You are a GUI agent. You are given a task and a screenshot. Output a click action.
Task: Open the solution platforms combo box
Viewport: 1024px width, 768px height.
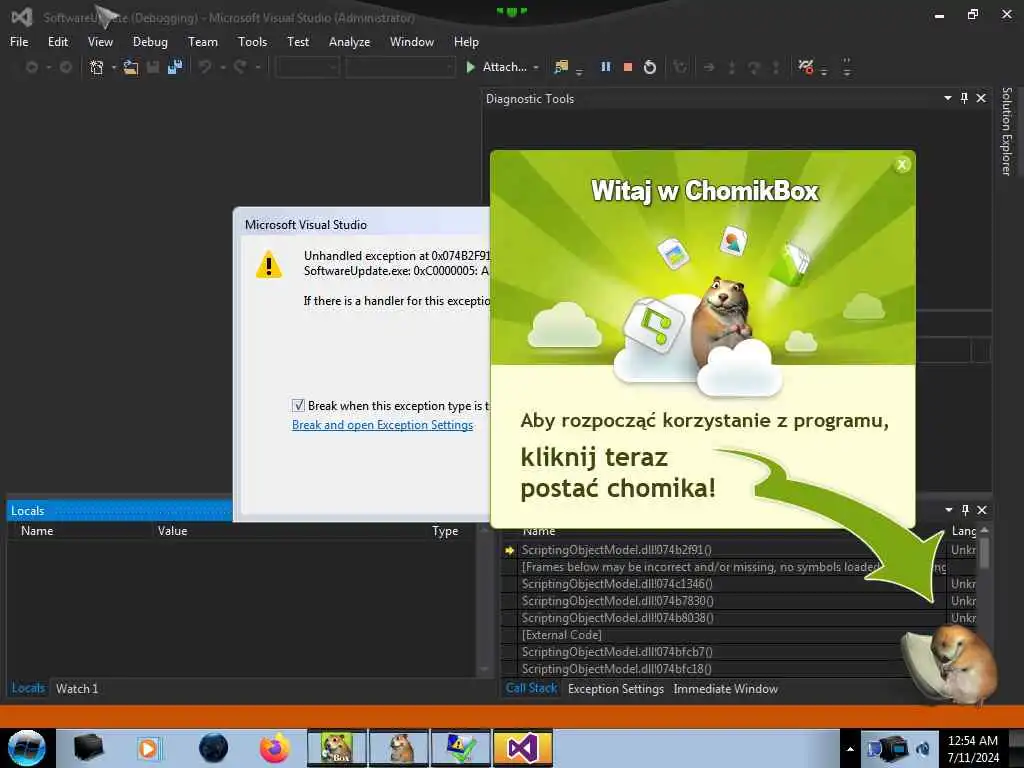point(400,67)
